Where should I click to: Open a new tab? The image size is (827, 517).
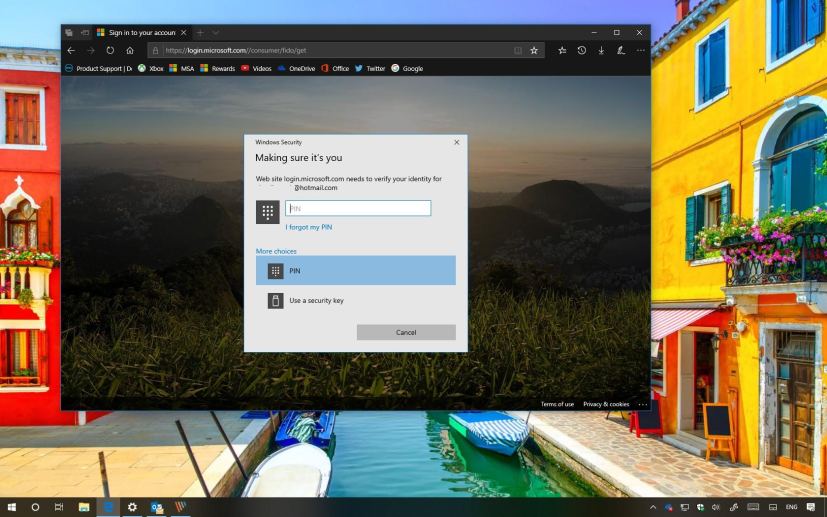200,33
